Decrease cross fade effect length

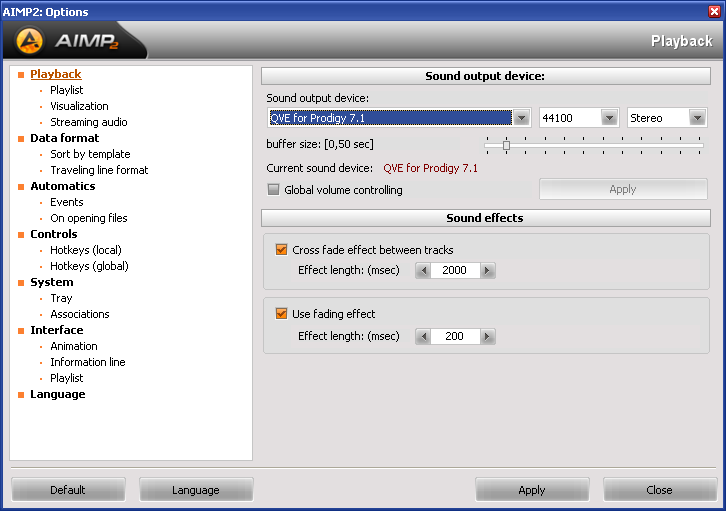click(423, 270)
